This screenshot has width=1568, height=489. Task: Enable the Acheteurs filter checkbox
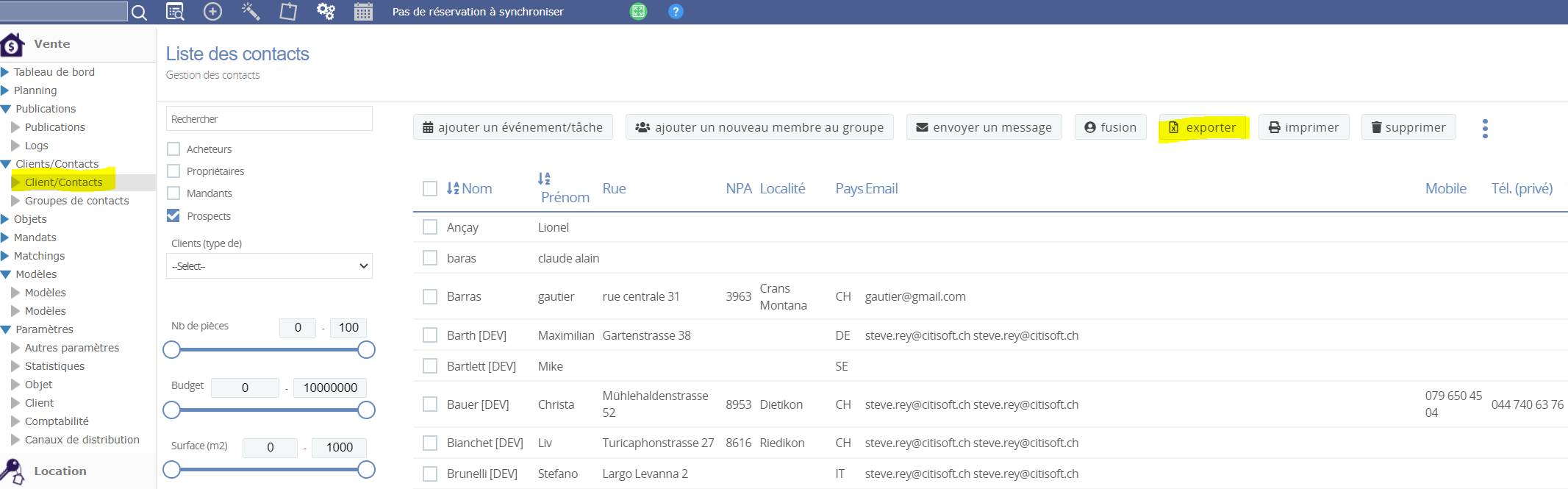coord(173,149)
